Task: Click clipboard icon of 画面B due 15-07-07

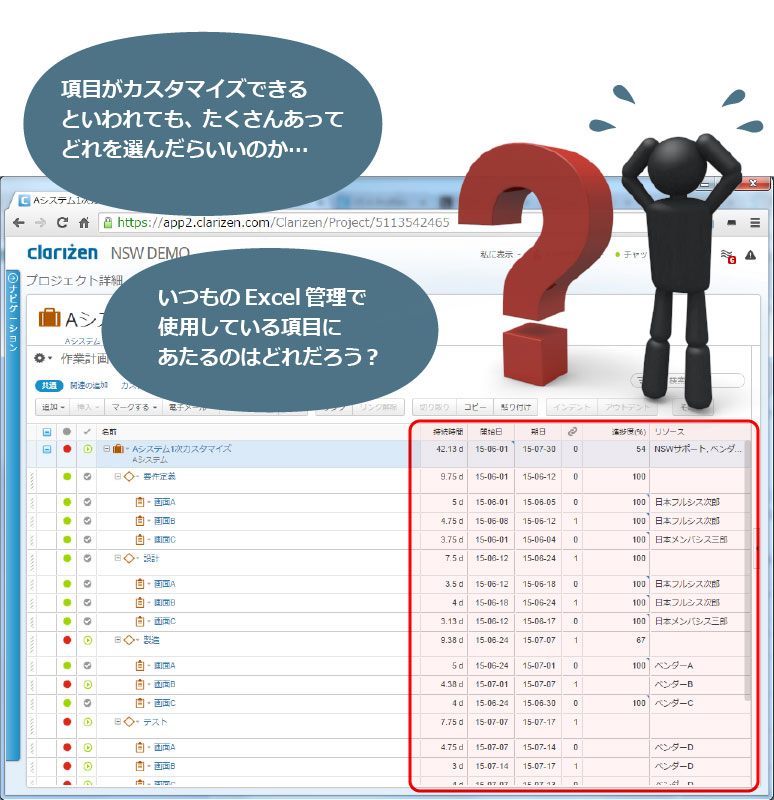Action: [x=140, y=684]
